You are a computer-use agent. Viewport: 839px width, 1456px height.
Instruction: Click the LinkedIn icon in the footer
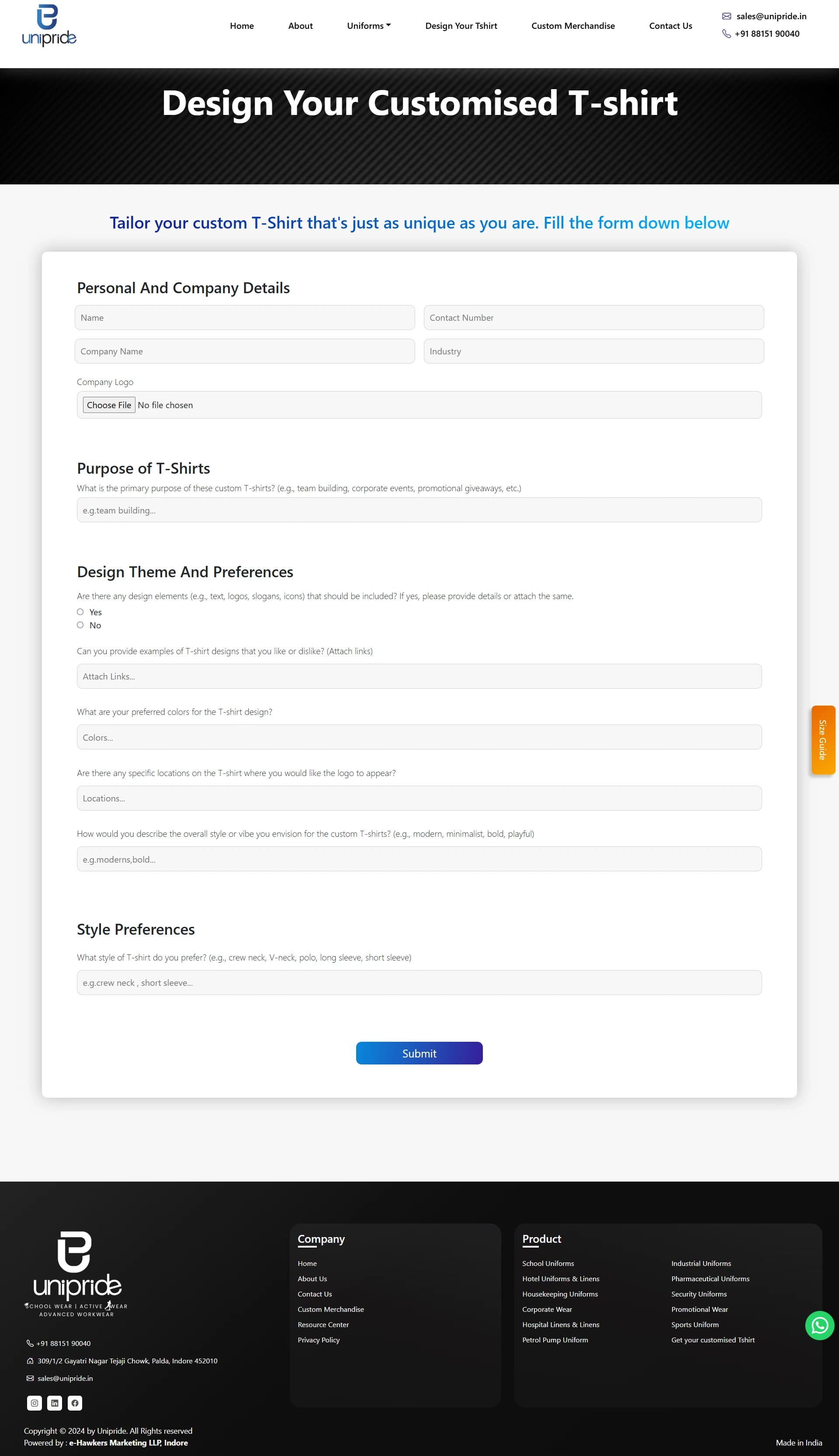[55, 1403]
